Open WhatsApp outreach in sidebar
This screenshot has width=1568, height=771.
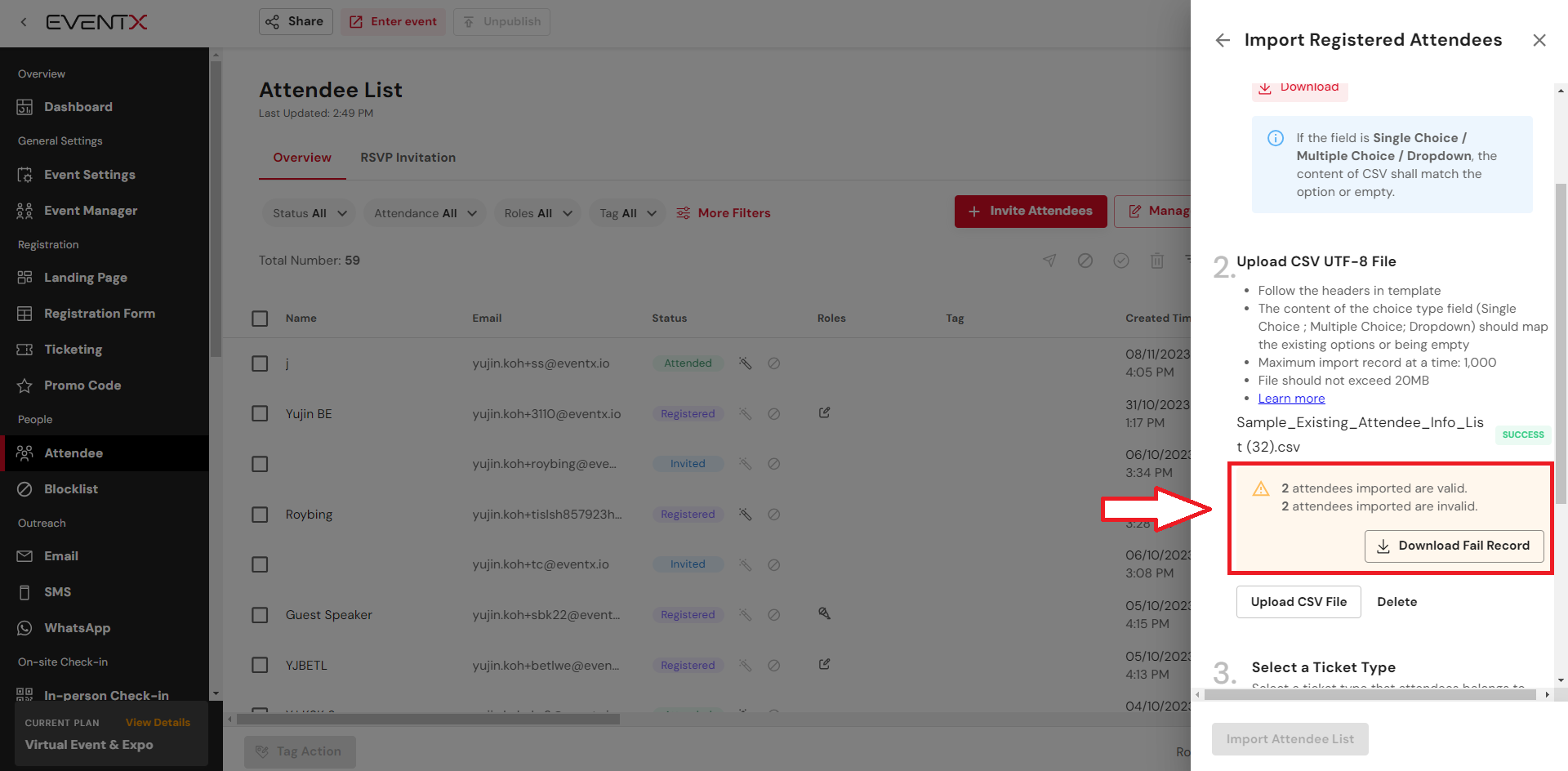coord(77,628)
